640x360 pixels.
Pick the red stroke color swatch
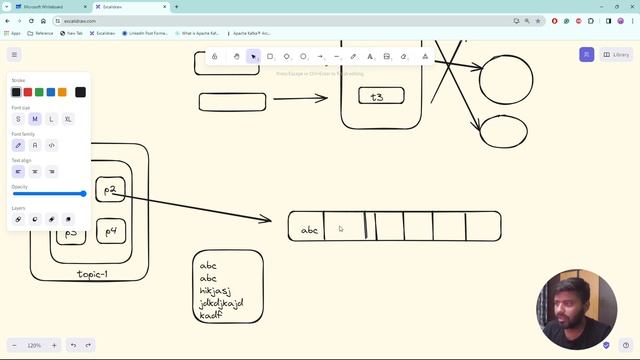tap(28, 92)
